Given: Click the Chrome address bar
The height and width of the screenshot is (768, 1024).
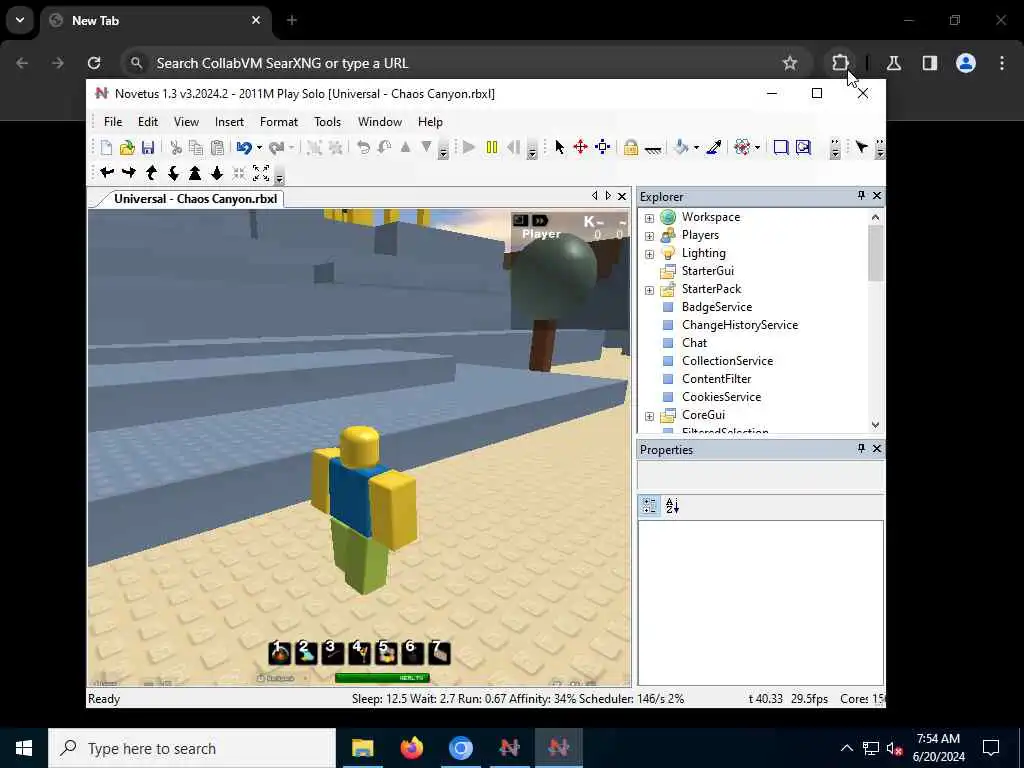Looking at the screenshot, I should (467, 63).
